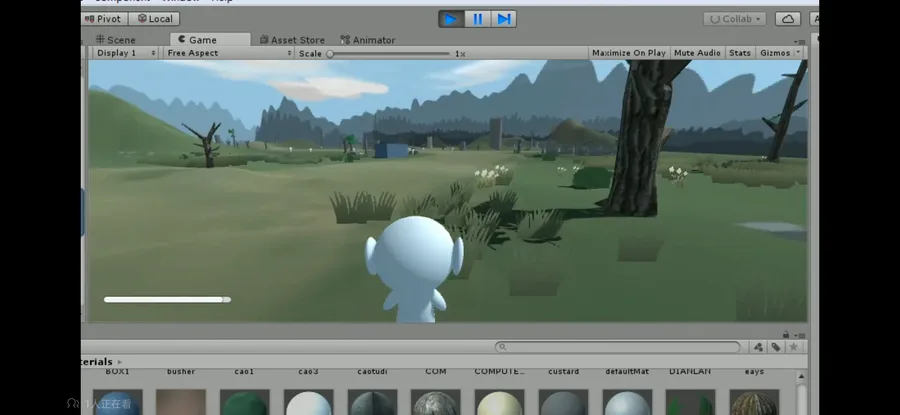Toggle the Pivot handle position button
This screenshot has width=900, height=415.
[104, 19]
